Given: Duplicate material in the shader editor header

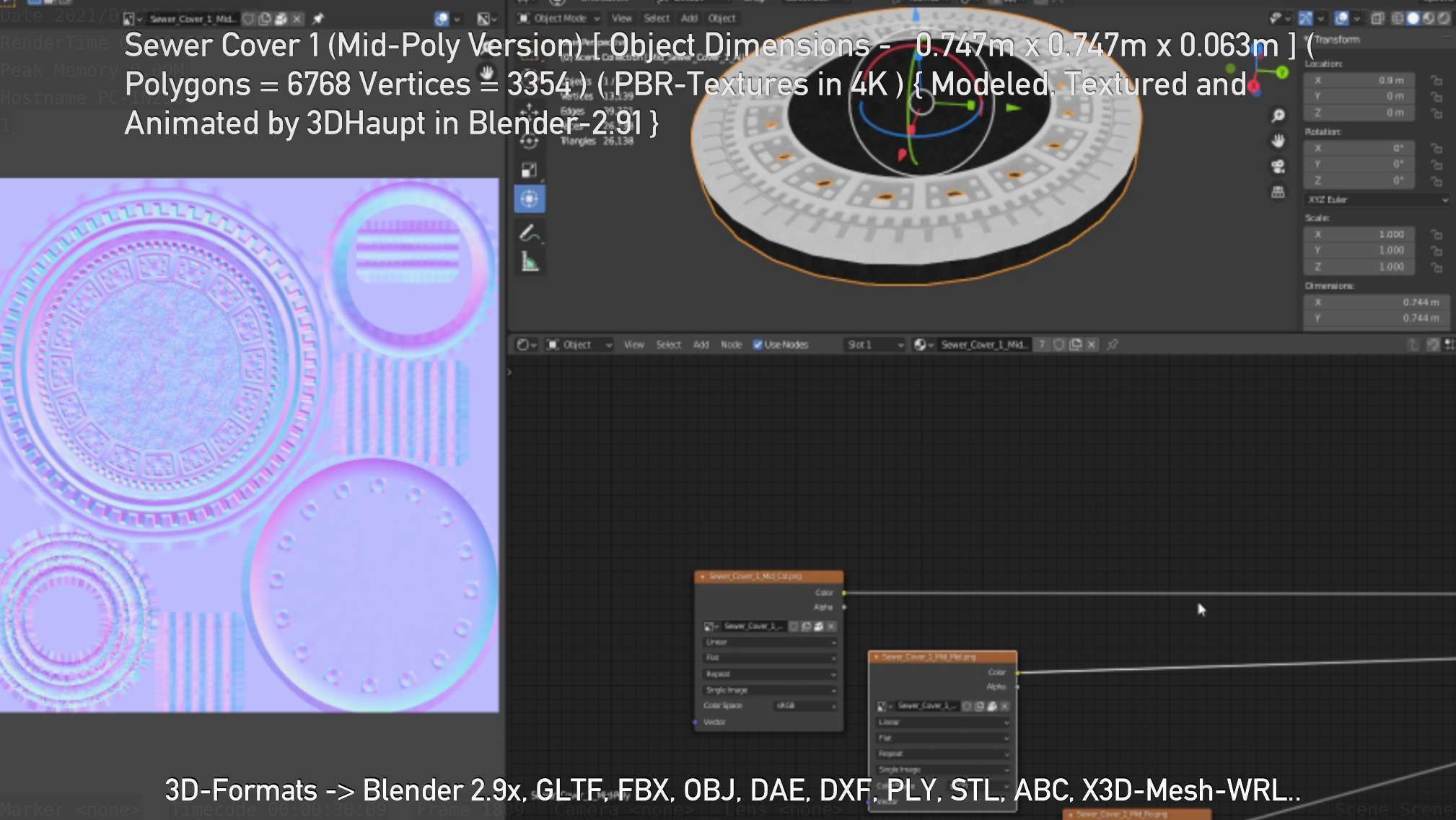Looking at the screenshot, I should 1075,344.
